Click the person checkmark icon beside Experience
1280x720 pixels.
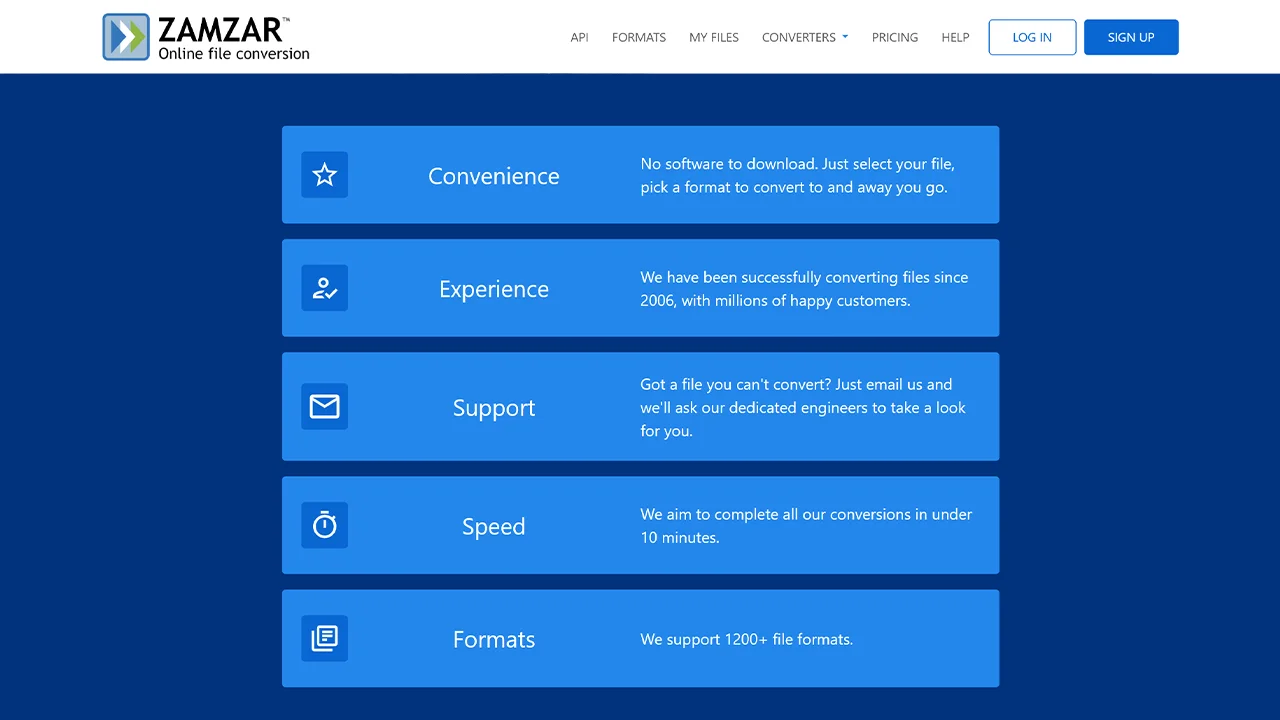[x=325, y=288]
